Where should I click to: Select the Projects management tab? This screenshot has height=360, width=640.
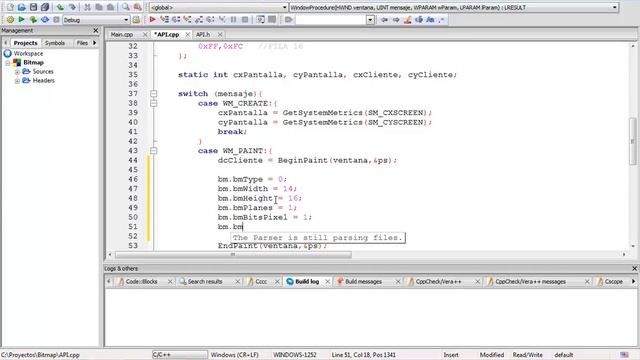[25, 43]
